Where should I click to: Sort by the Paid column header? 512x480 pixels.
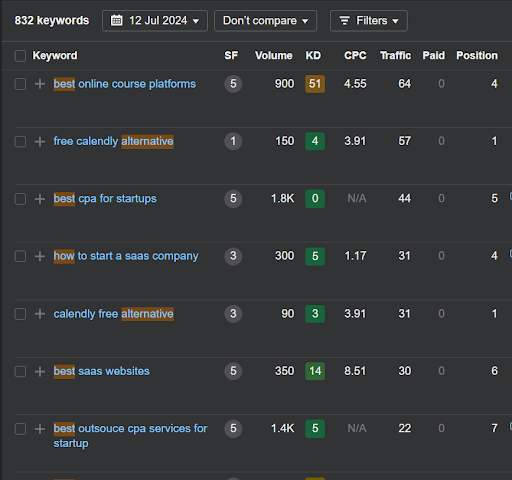click(434, 55)
